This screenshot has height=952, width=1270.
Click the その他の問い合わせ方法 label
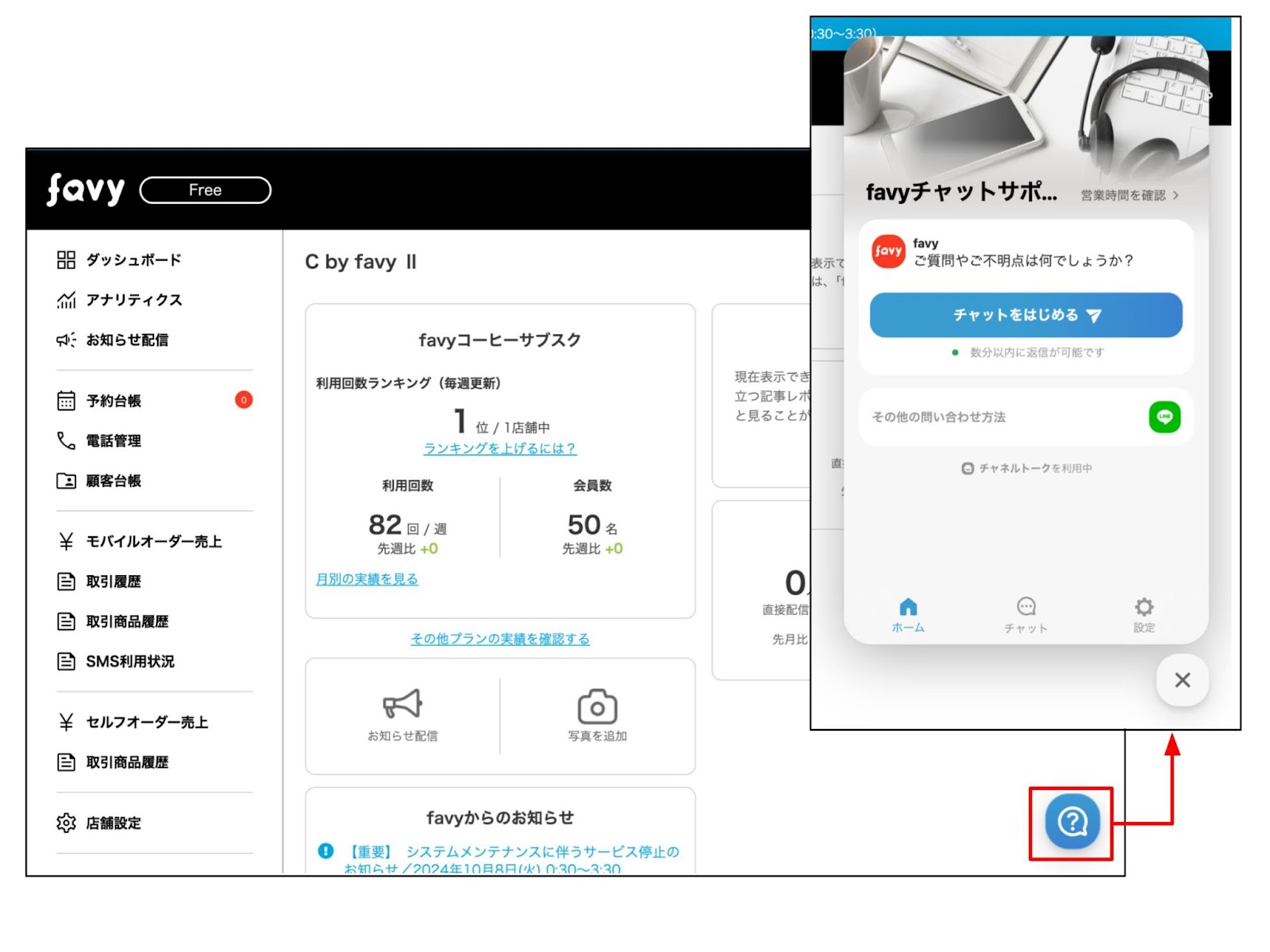pos(939,416)
